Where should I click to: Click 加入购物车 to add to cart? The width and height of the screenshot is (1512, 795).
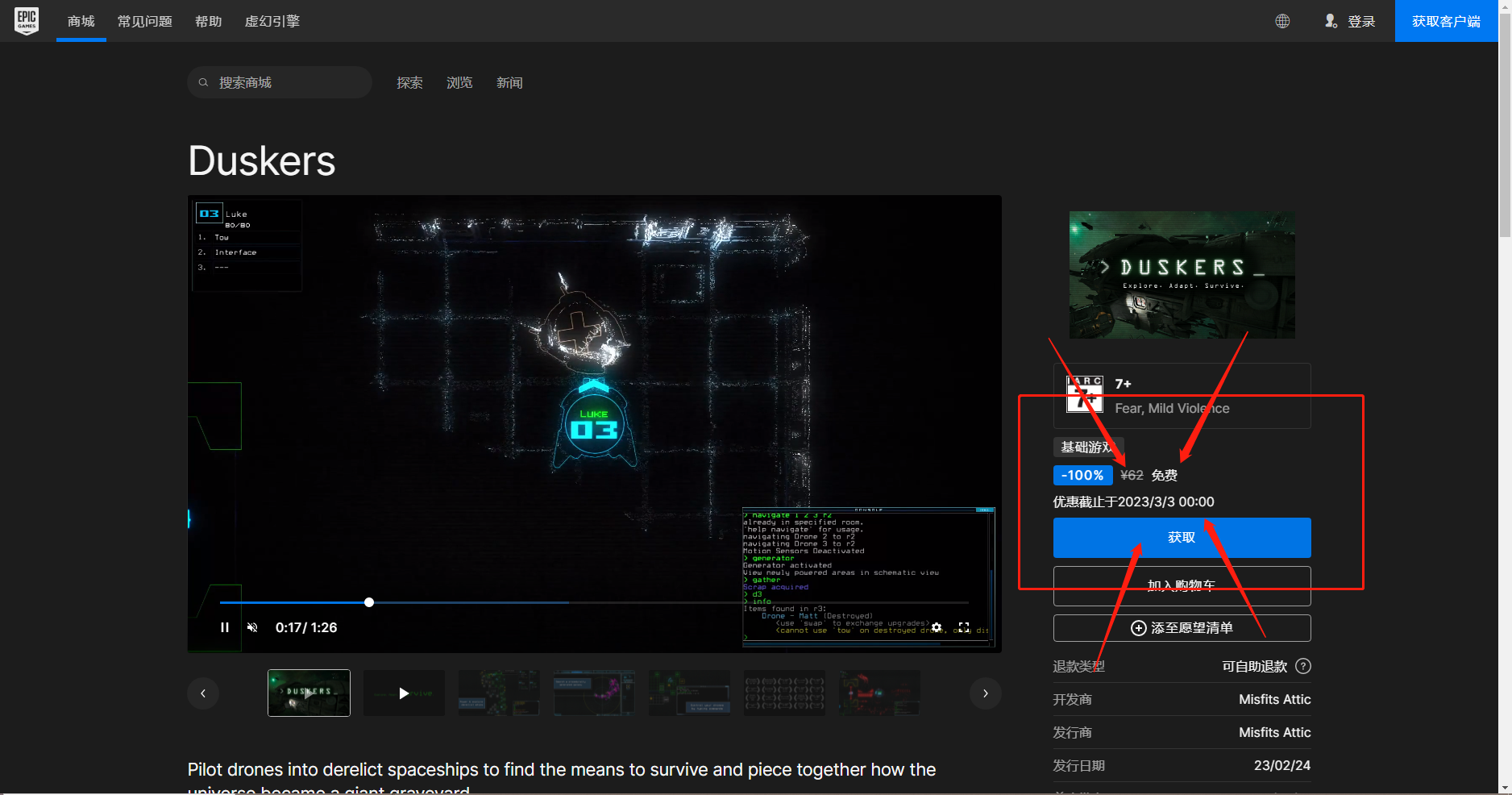tap(1181, 586)
